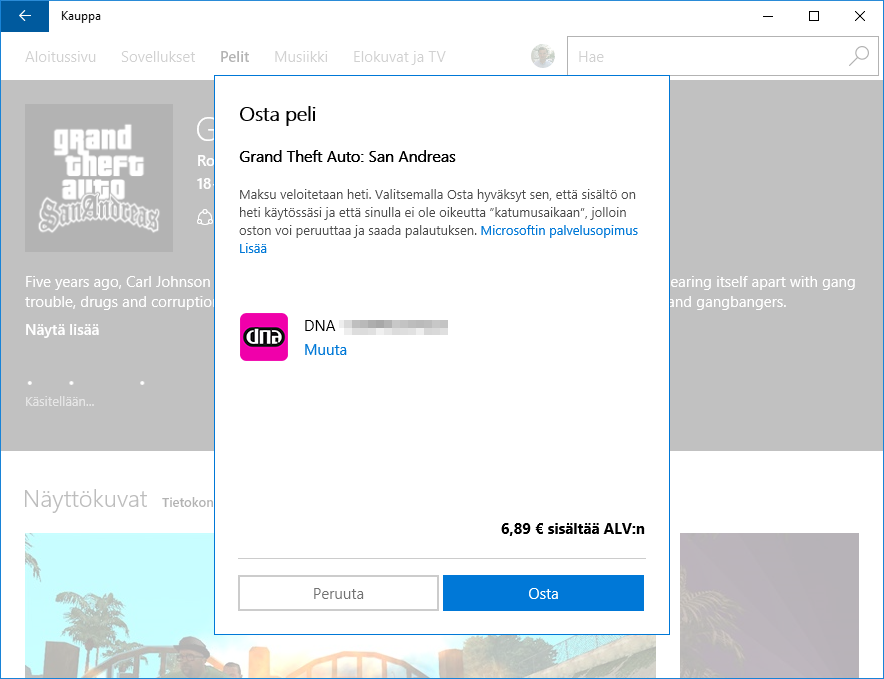The image size is (884, 679).
Task: Focus the Hae search field
Action: 705,57
